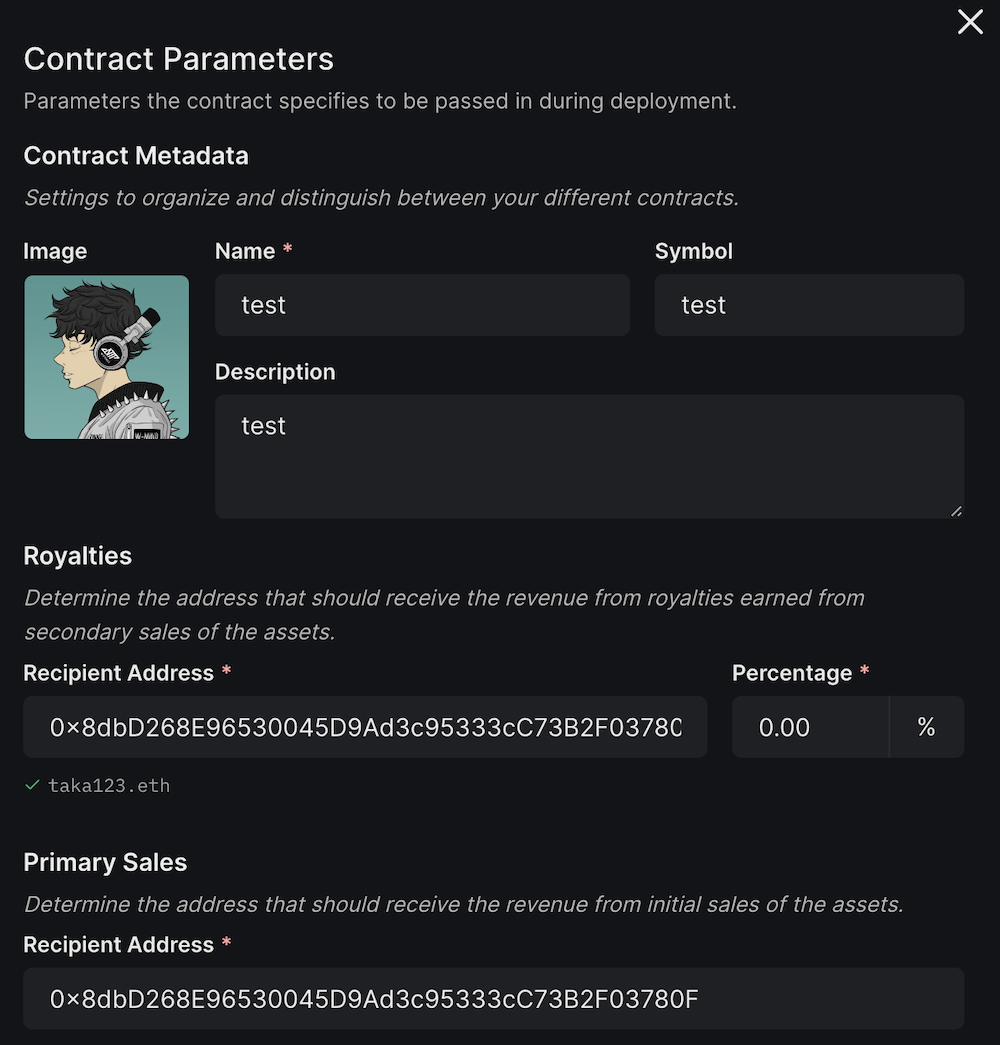The height and width of the screenshot is (1045, 1000).
Task: Click the Royalties section heading
Action: pos(77,556)
